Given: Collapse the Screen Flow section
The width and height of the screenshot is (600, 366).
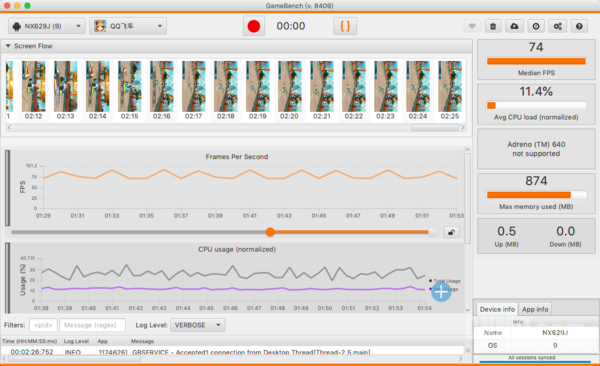Looking at the screenshot, I should click(8, 46).
